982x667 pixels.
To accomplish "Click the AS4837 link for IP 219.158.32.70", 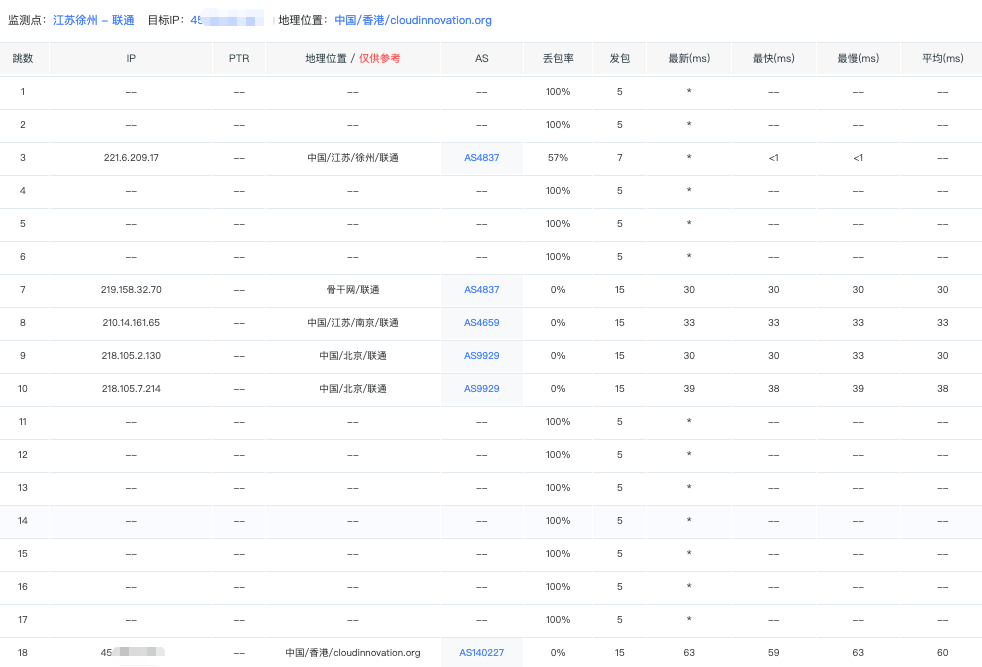I will pos(481,290).
